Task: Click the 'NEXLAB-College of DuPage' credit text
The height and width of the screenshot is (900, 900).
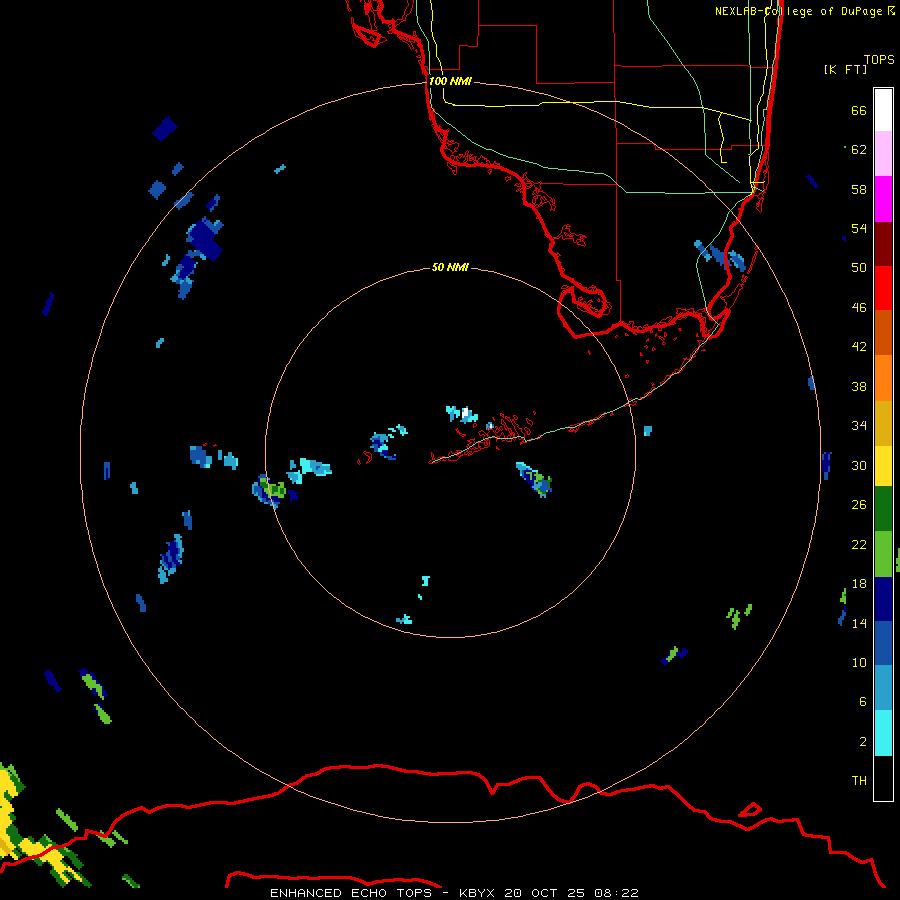Action: click(798, 11)
